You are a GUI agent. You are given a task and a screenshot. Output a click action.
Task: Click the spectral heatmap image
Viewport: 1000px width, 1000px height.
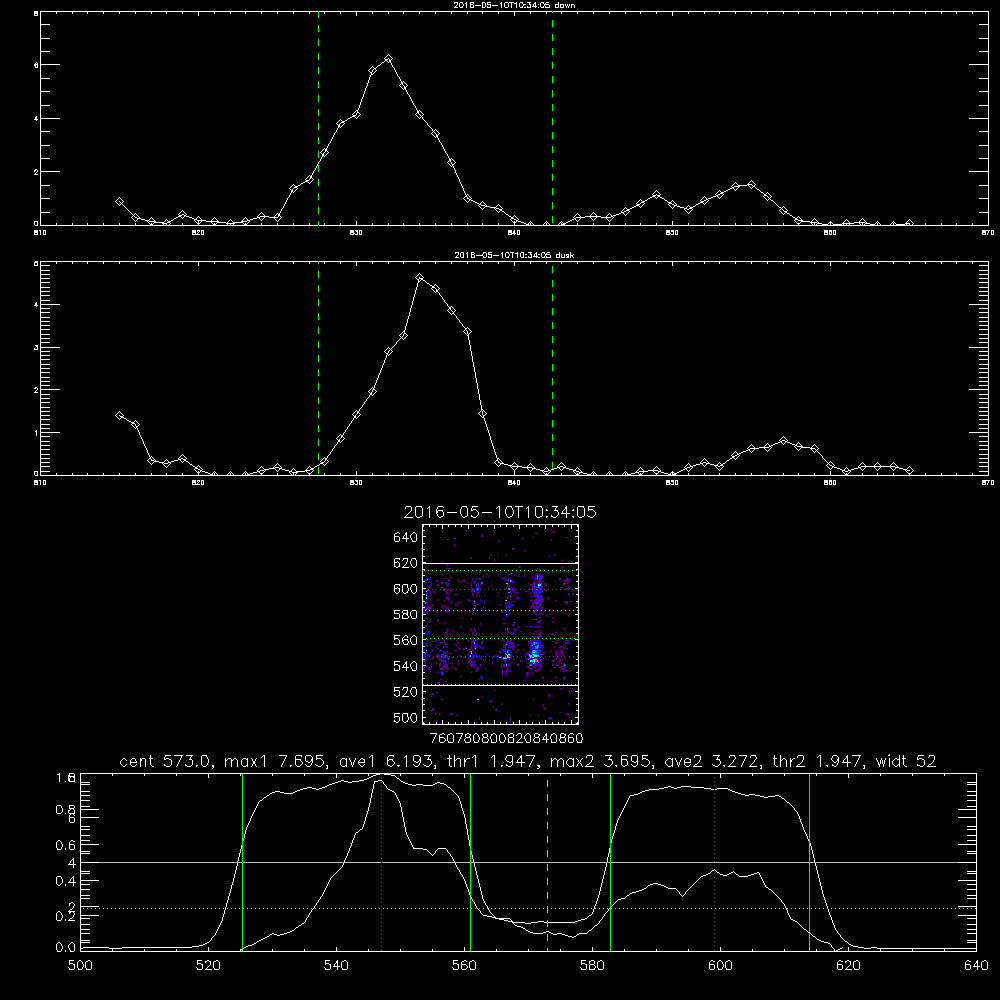point(500,624)
